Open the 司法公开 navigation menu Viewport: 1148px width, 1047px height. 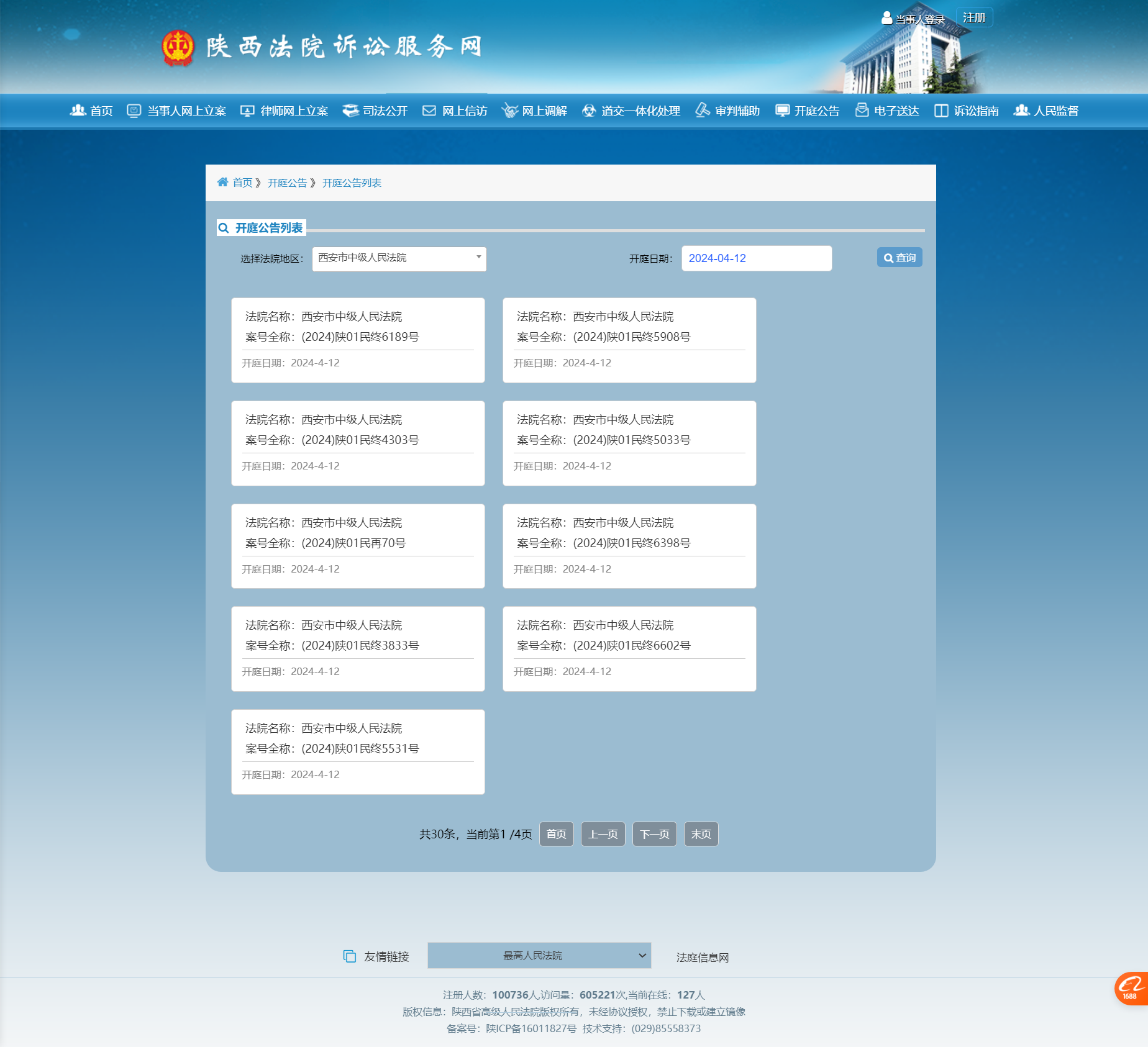click(x=375, y=111)
